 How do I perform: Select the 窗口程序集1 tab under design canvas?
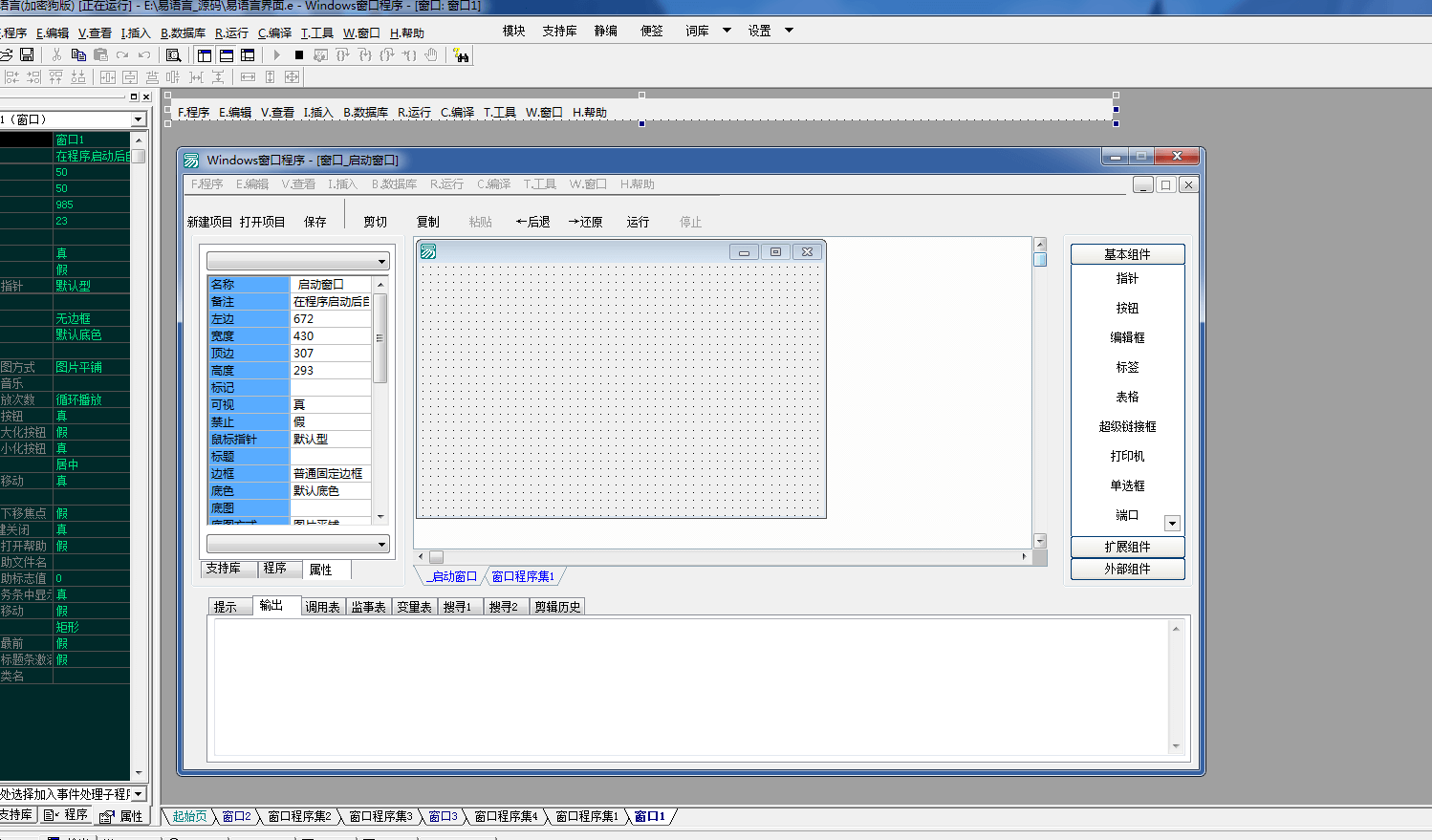[x=523, y=576]
